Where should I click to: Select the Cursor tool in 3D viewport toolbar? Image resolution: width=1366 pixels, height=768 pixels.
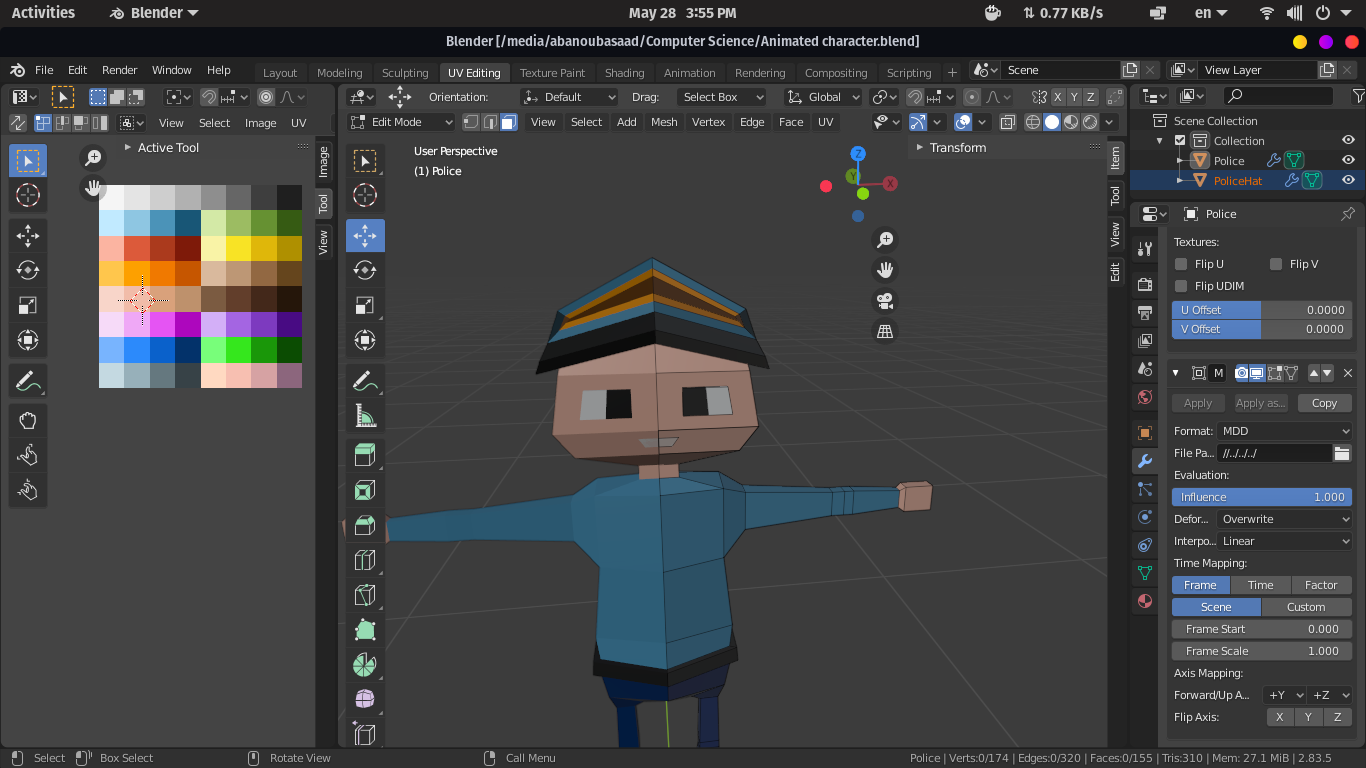pyautogui.click(x=365, y=195)
